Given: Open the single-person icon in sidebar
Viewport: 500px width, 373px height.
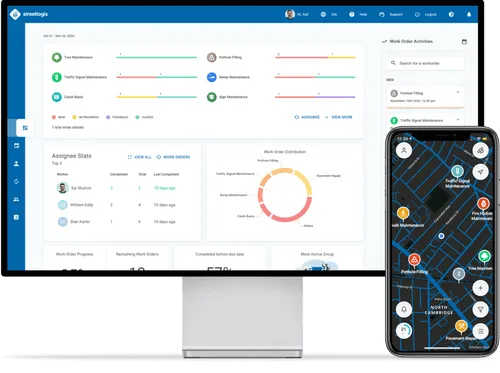Looking at the screenshot, I should pyautogui.click(x=16, y=164).
